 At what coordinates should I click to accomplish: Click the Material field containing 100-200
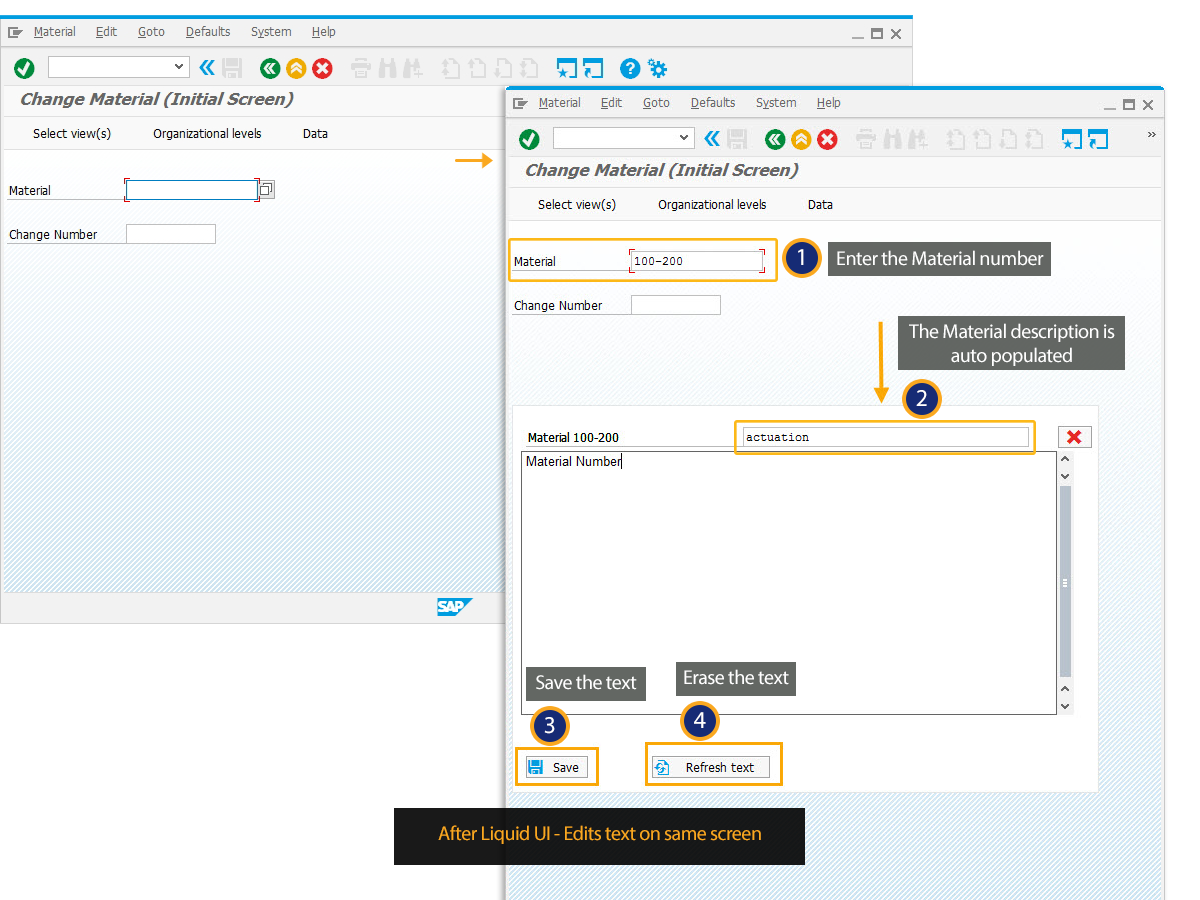(x=697, y=261)
